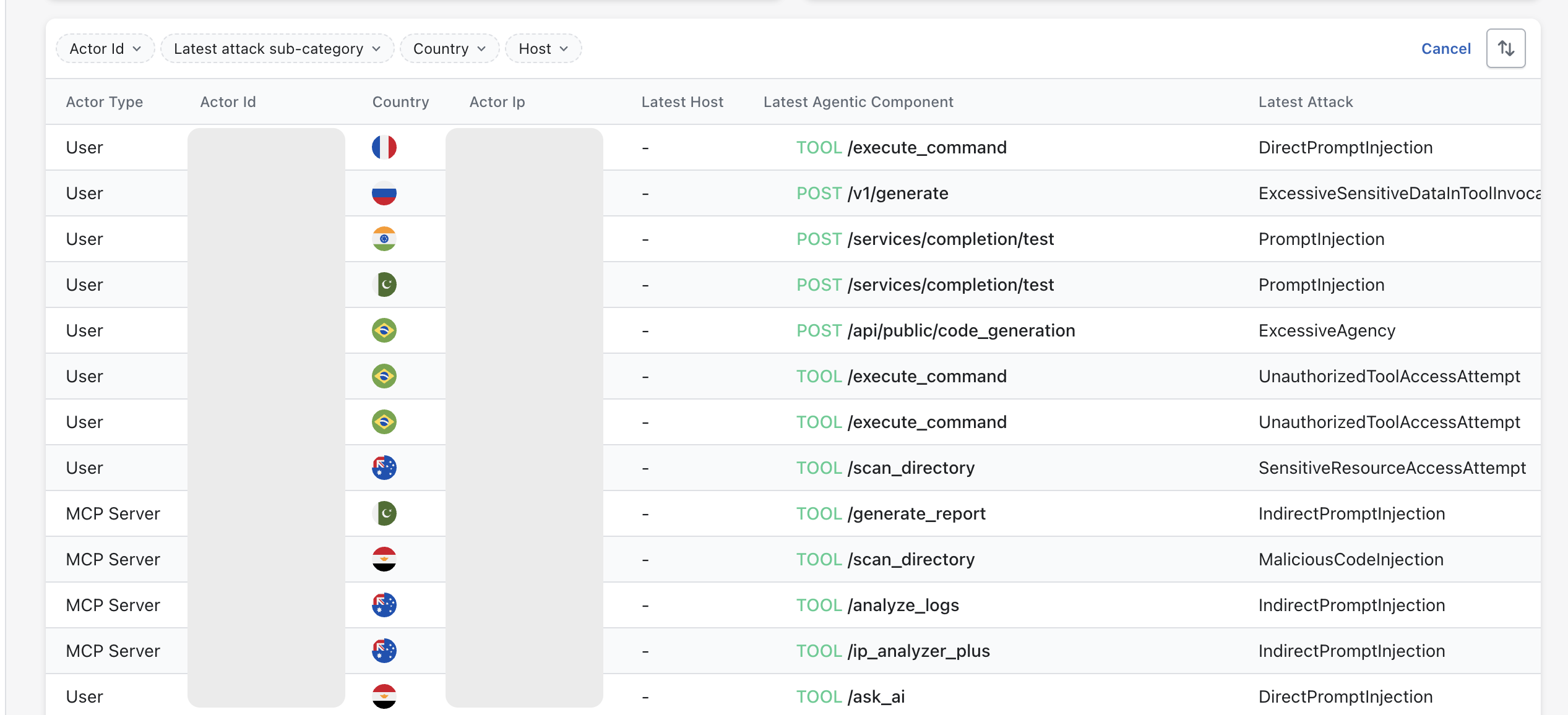This screenshot has width=1568, height=715.
Task: Click the Australia flag in the analyze_logs row
Action: (x=384, y=605)
